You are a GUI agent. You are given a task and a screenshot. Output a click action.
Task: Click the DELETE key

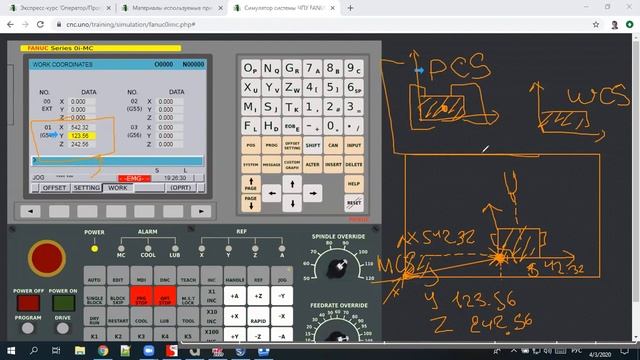click(354, 164)
